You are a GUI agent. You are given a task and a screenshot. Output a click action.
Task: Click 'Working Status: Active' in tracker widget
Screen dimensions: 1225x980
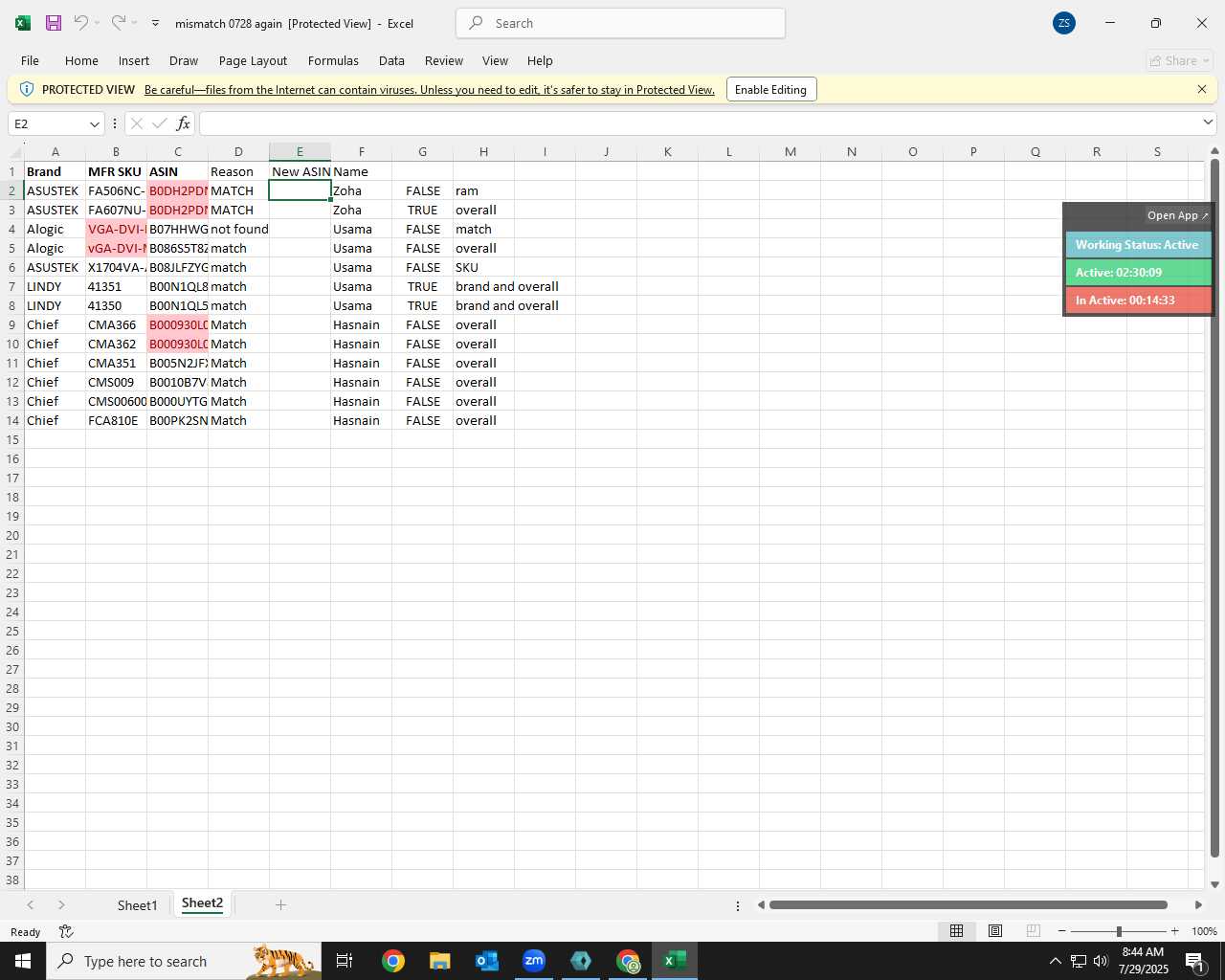(x=1138, y=245)
